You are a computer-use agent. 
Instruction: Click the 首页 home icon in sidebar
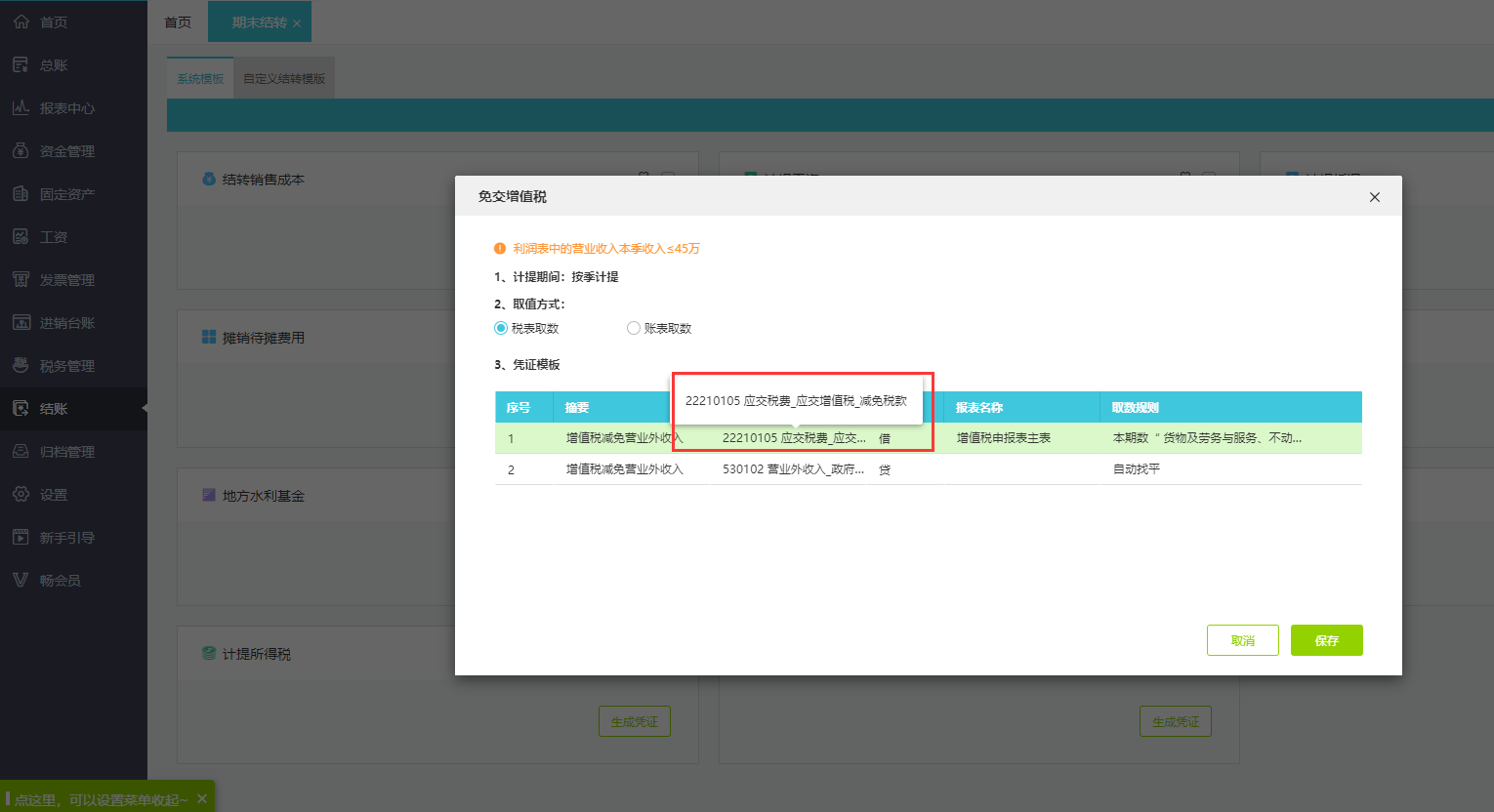21,21
